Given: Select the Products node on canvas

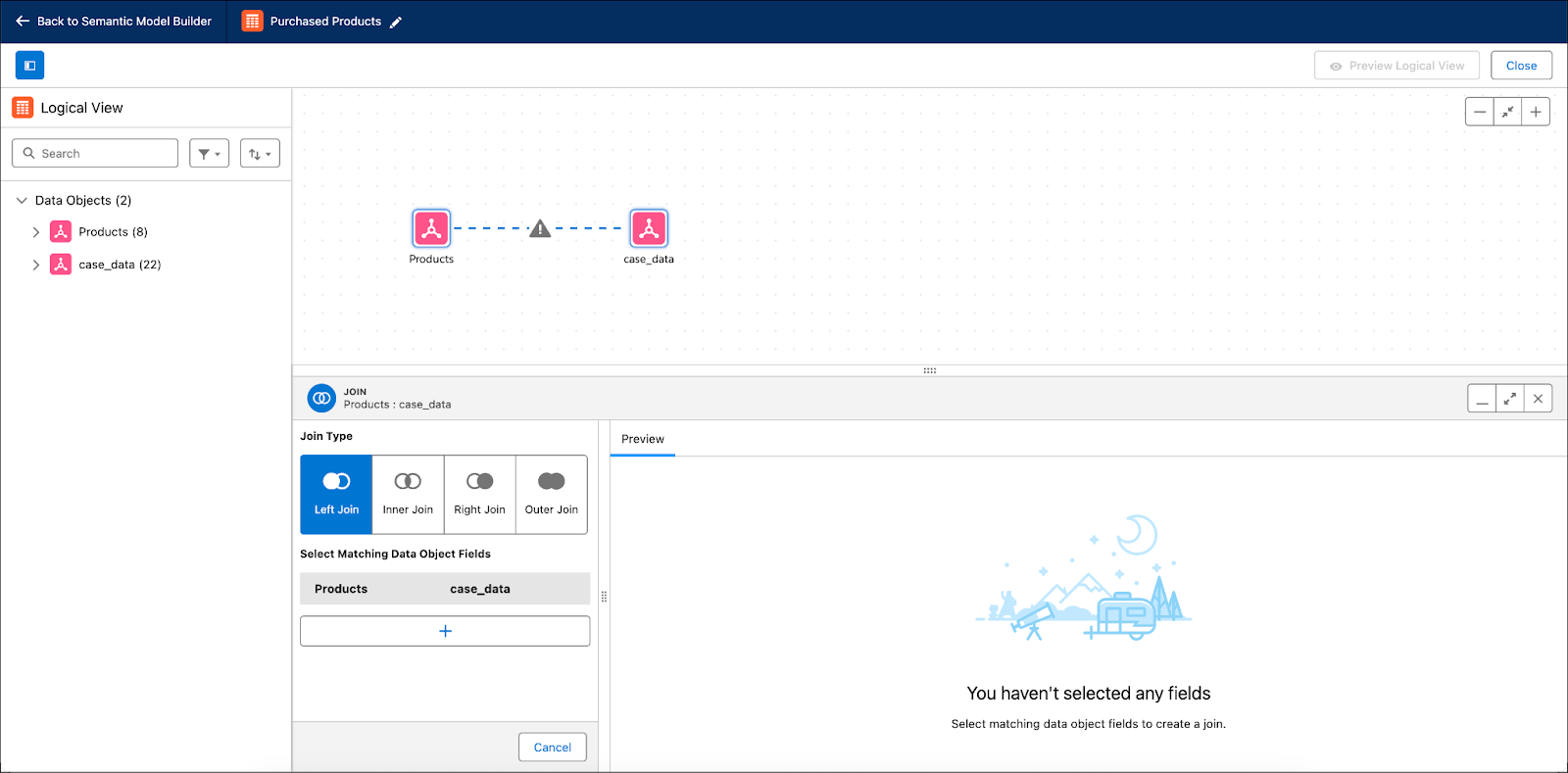Looking at the screenshot, I should (431, 228).
